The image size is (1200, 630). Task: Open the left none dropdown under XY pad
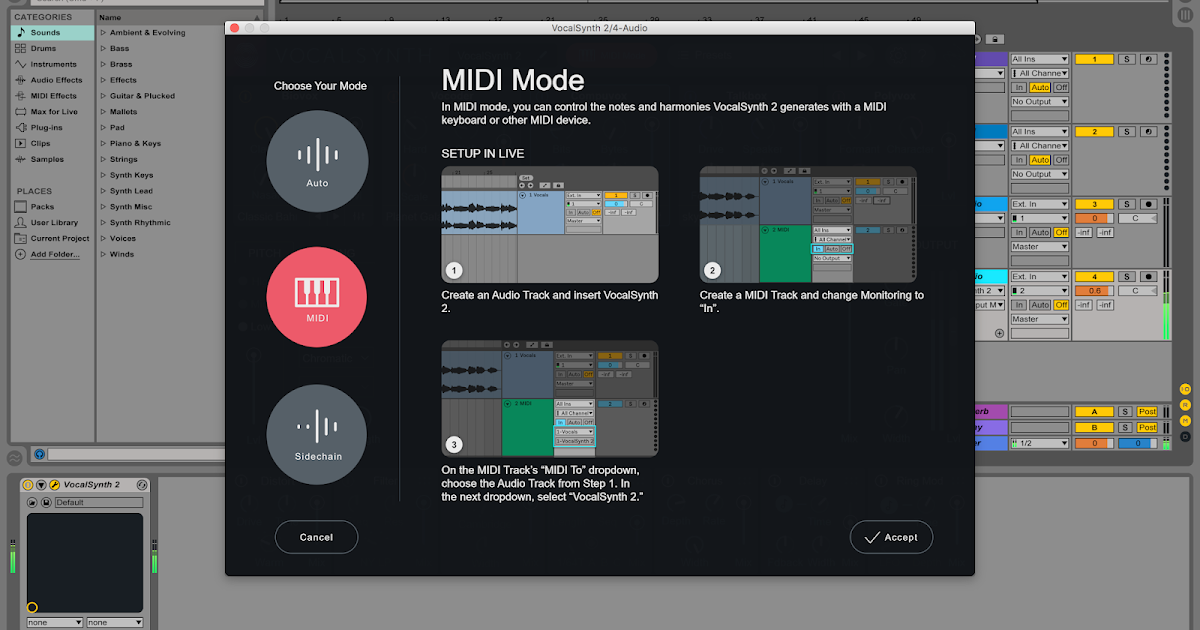tap(54, 622)
